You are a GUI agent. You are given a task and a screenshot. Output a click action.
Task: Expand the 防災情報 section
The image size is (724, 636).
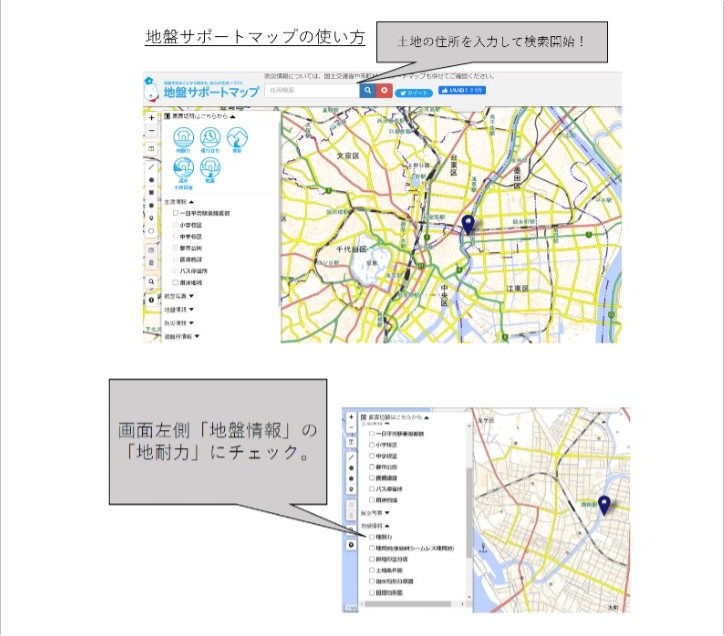[179, 323]
